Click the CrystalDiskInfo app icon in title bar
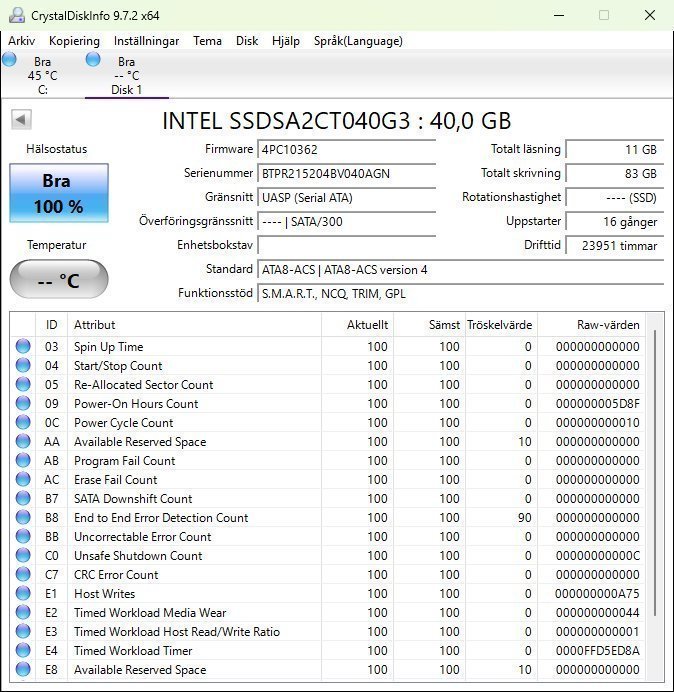 click(15, 15)
